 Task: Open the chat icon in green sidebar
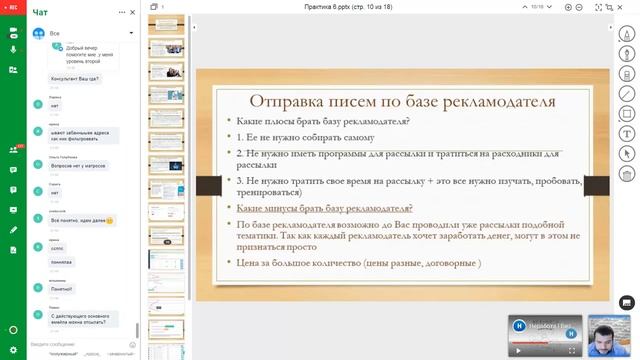pos(13,170)
